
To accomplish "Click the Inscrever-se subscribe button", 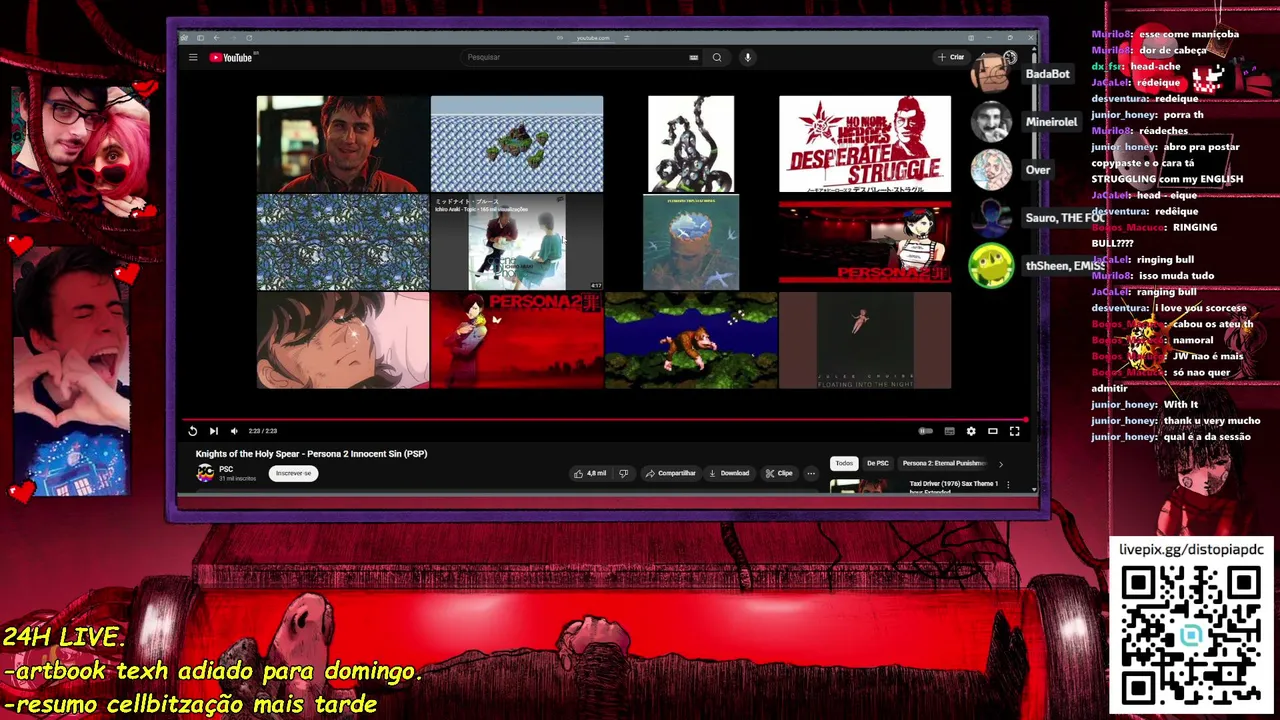I will point(293,473).
